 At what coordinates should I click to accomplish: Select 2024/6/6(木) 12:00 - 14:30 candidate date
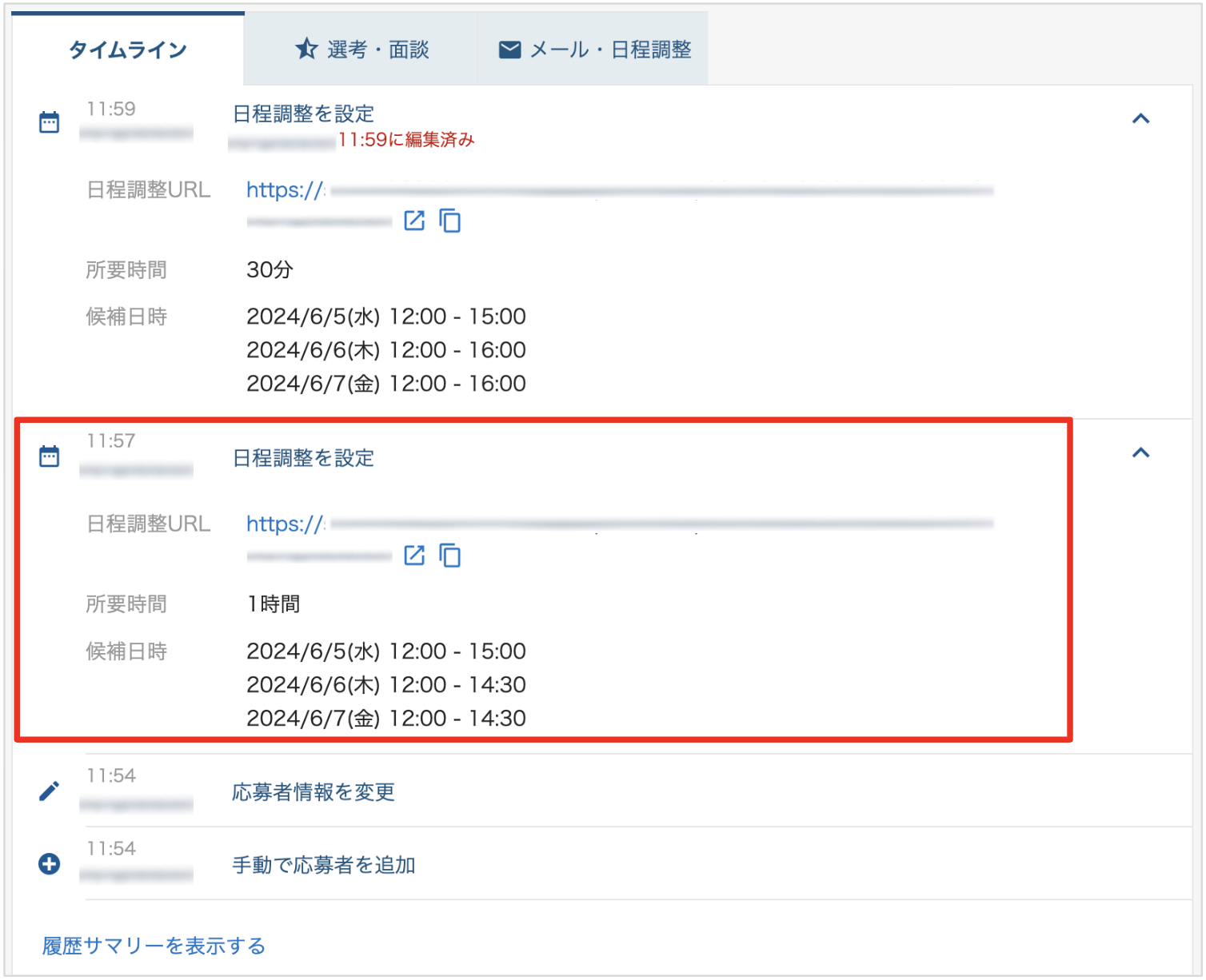click(x=386, y=685)
